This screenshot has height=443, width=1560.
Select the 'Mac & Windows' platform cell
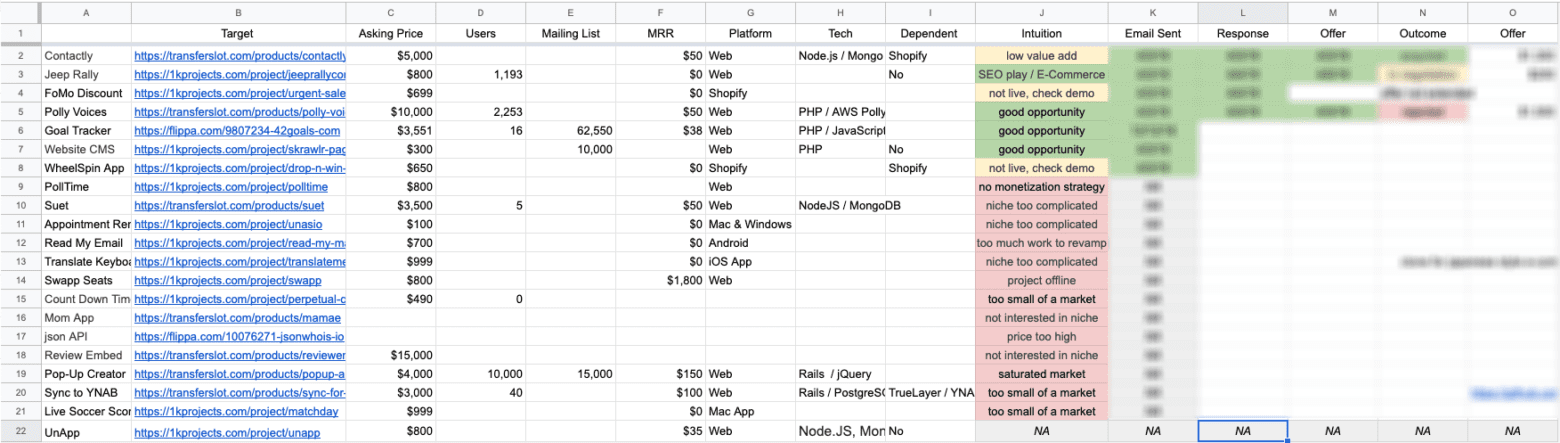[x=750, y=224]
